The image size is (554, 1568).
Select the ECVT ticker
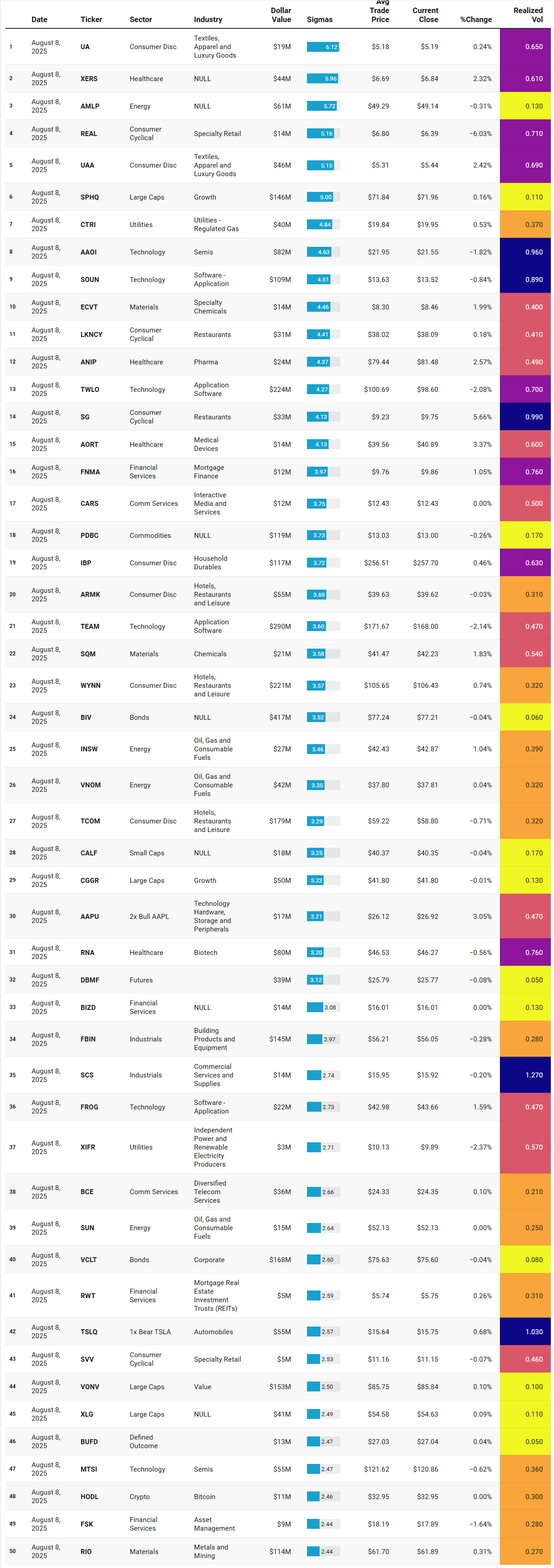[89, 307]
